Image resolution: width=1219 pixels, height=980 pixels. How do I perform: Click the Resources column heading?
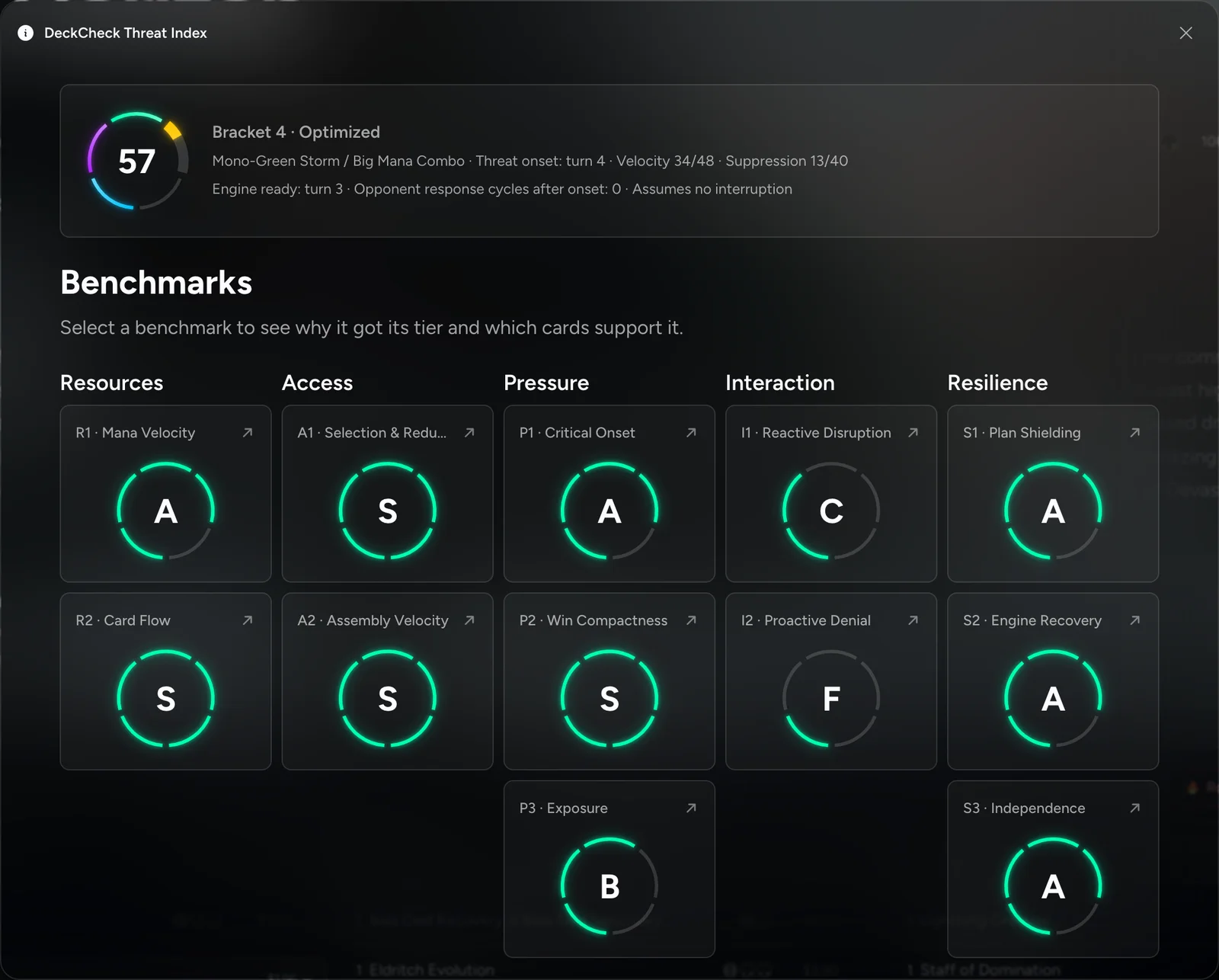(x=111, y=383)
